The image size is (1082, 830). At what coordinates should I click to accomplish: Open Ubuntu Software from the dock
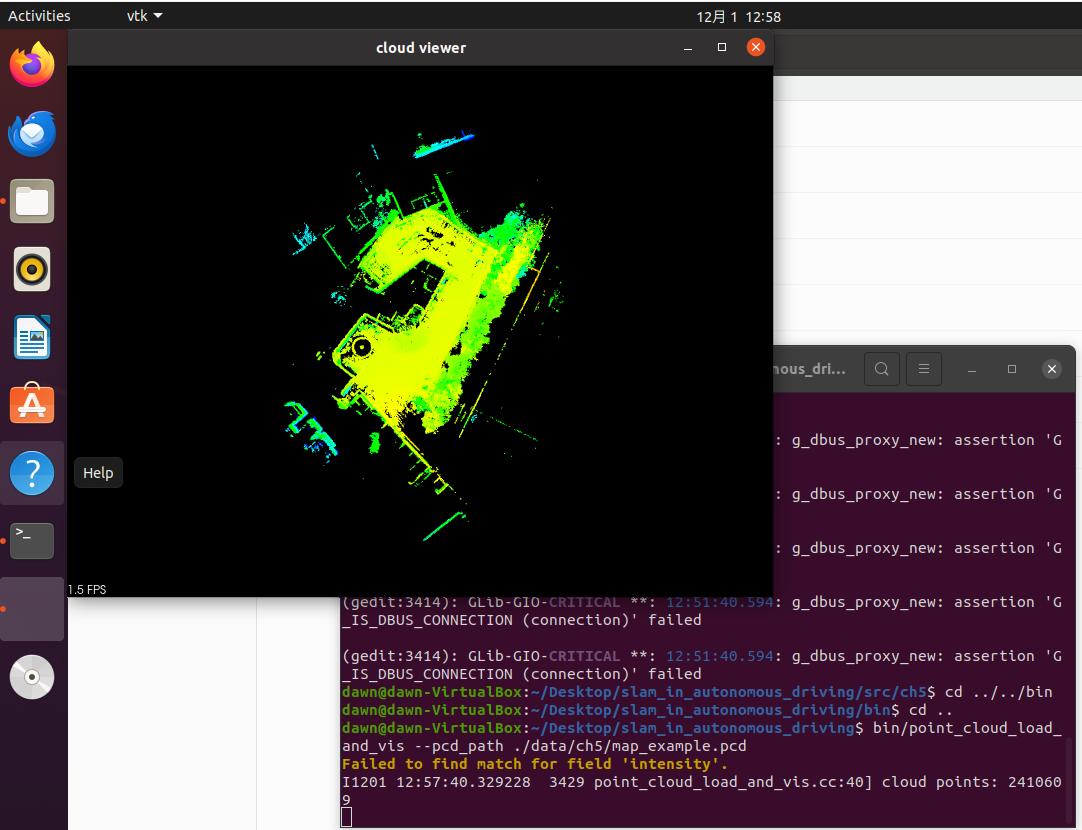(x=32, y=405)
